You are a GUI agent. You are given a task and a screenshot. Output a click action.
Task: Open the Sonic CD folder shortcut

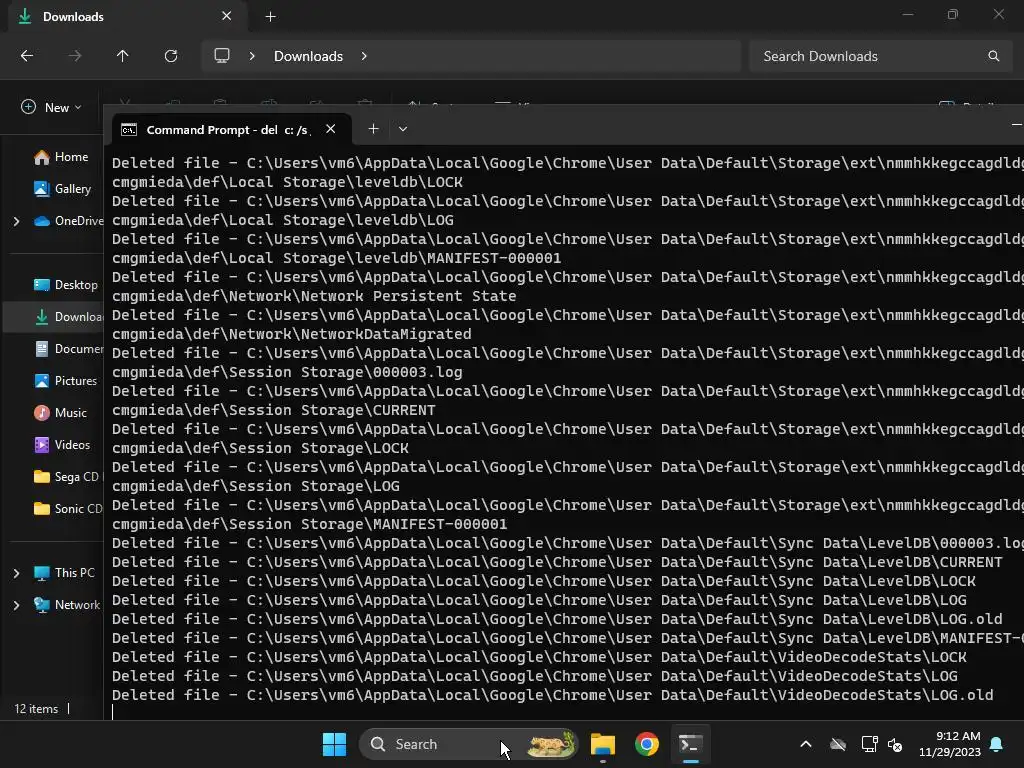click(67, 509)
